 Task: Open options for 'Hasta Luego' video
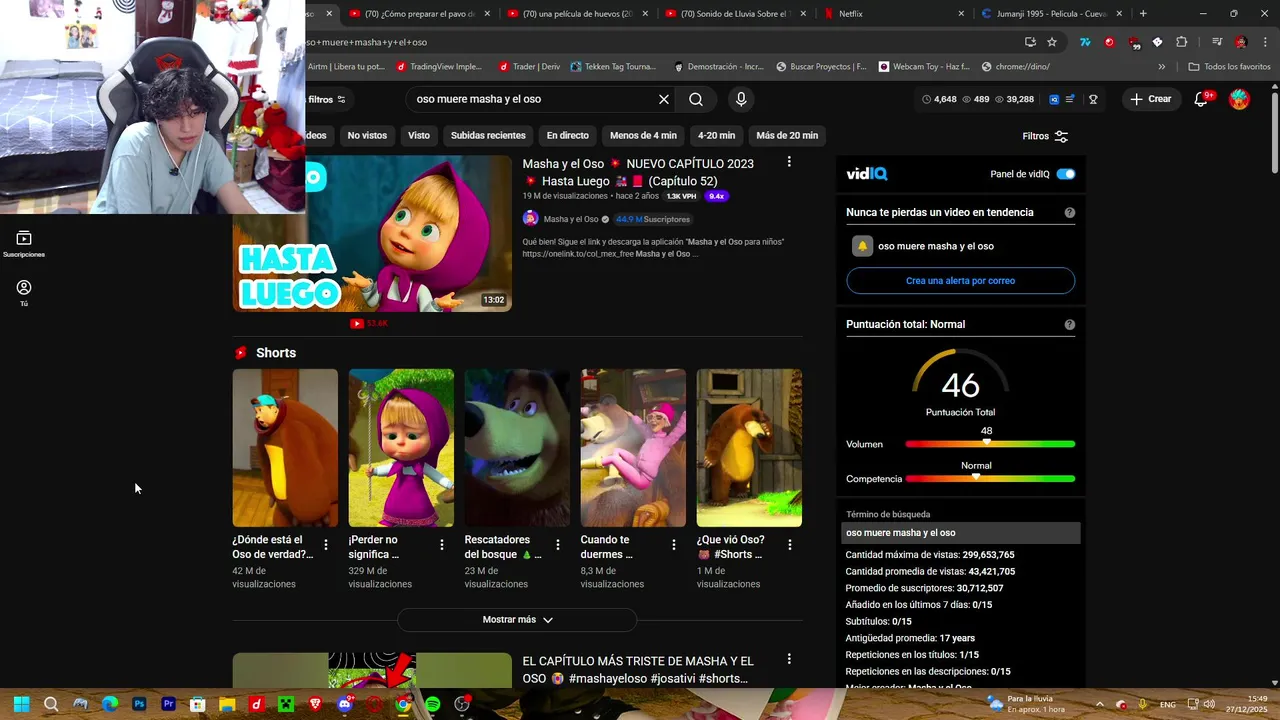tap(789, 162)
